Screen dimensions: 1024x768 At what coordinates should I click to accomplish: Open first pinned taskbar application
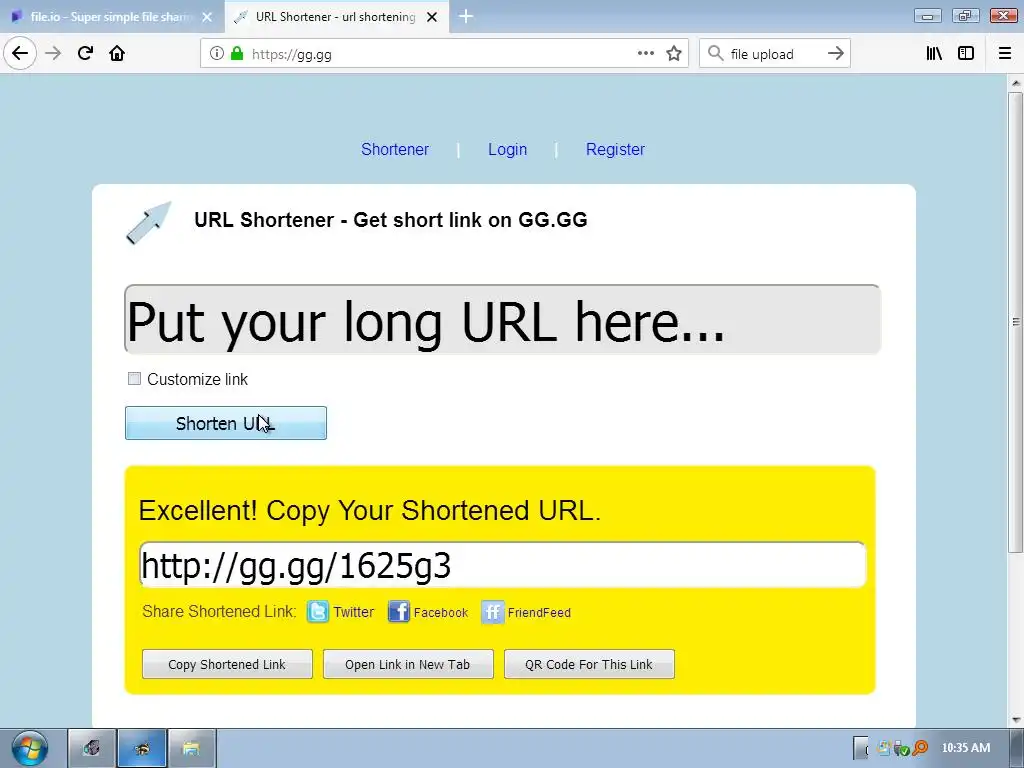91,748
